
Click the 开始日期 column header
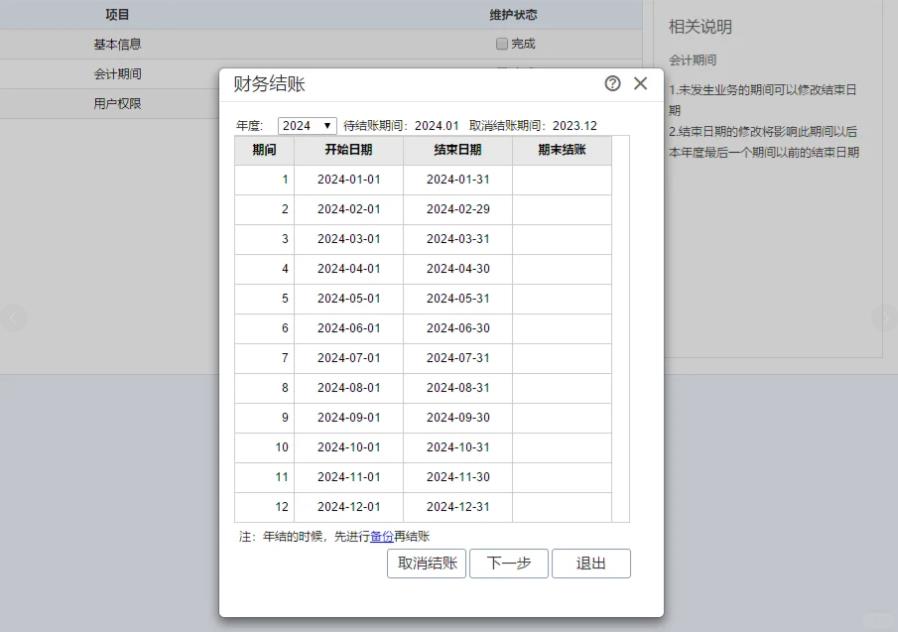pos(348,150)
